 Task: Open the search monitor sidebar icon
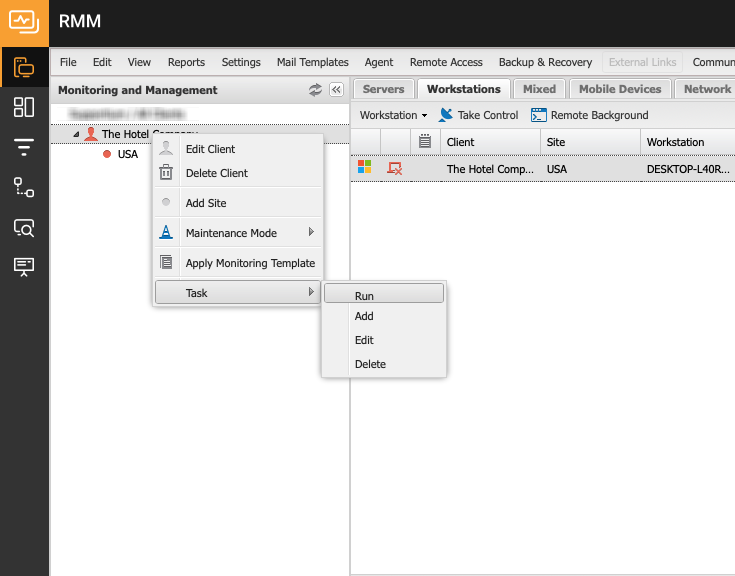[24, 228]
